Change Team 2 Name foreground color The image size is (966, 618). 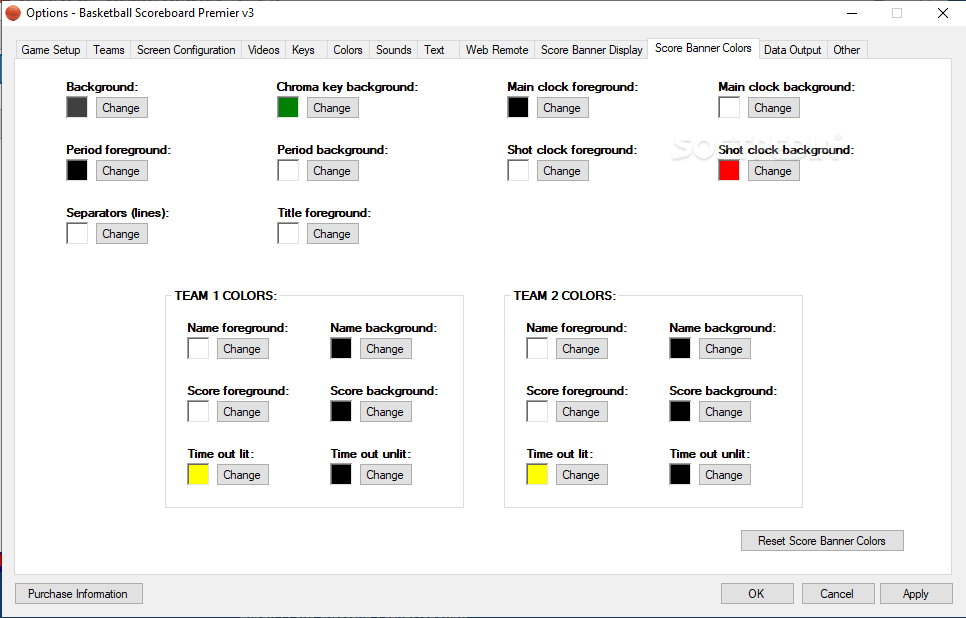(x=582, y=349)
